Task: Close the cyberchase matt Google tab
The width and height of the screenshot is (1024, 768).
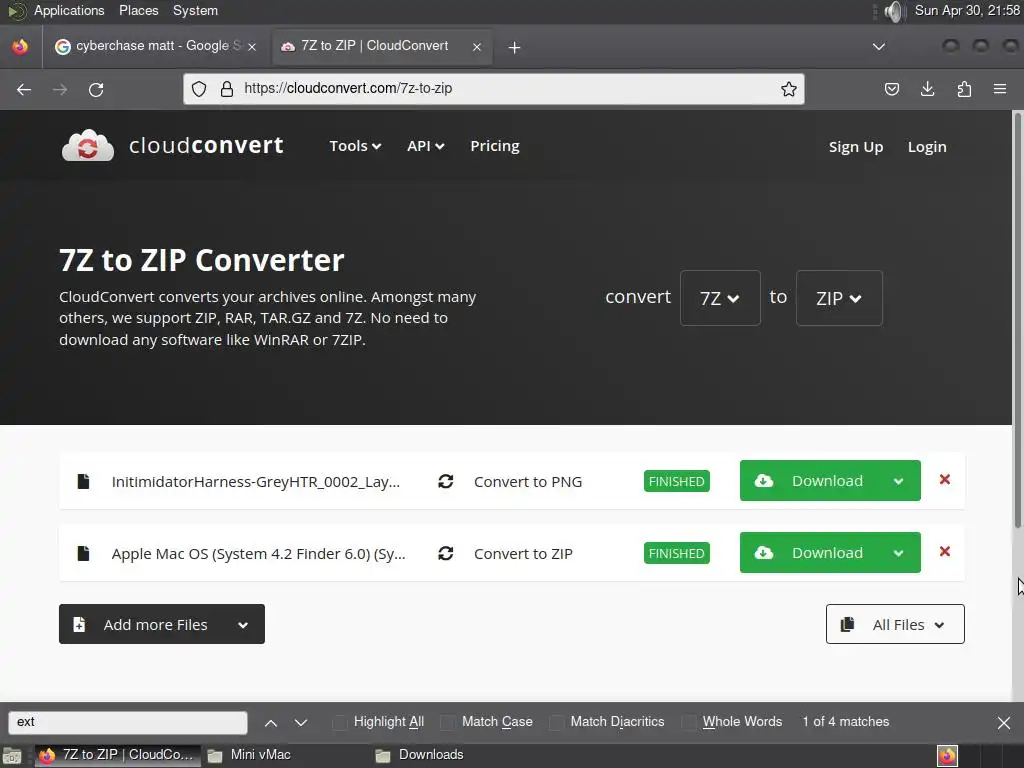Action: coord(252,46)
